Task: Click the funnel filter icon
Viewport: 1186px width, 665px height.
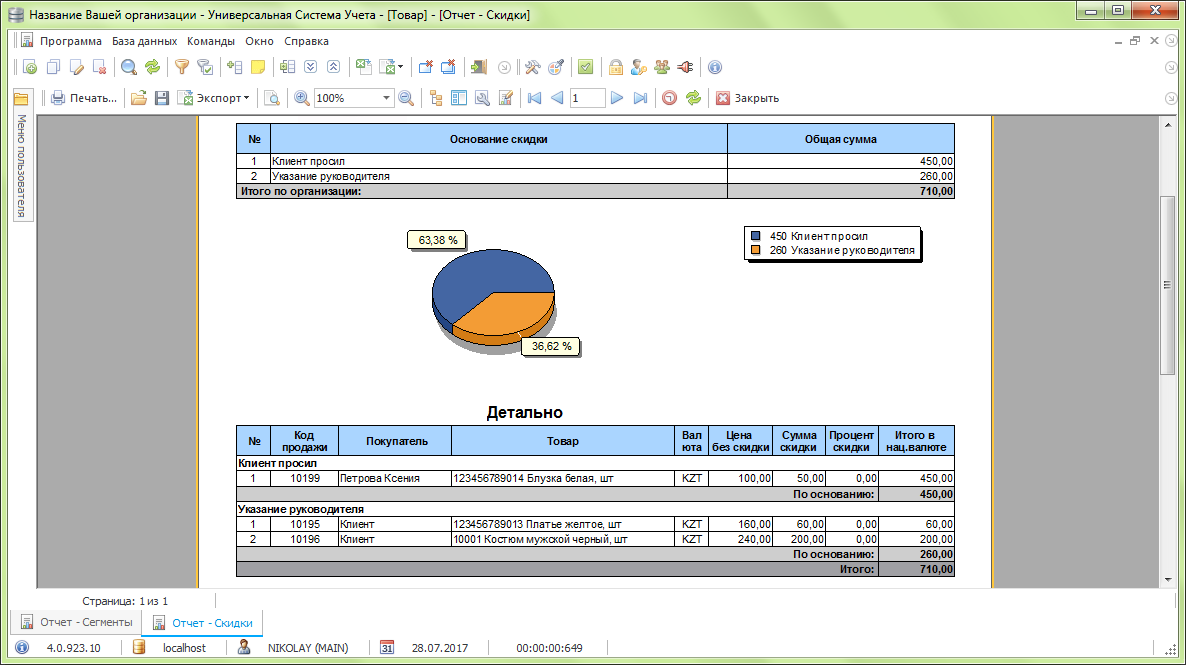Action: point(182,67)
